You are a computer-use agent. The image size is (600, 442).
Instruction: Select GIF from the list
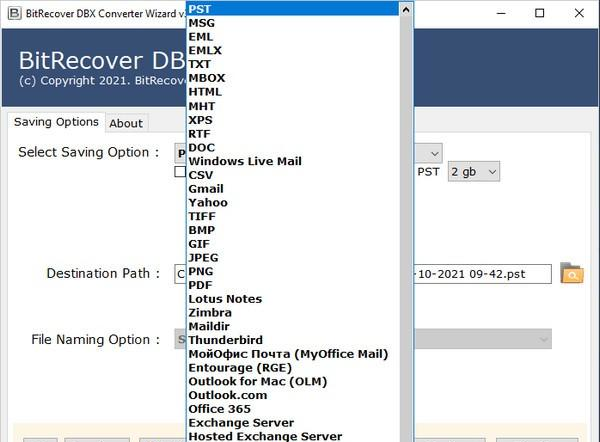pos(293,244)
